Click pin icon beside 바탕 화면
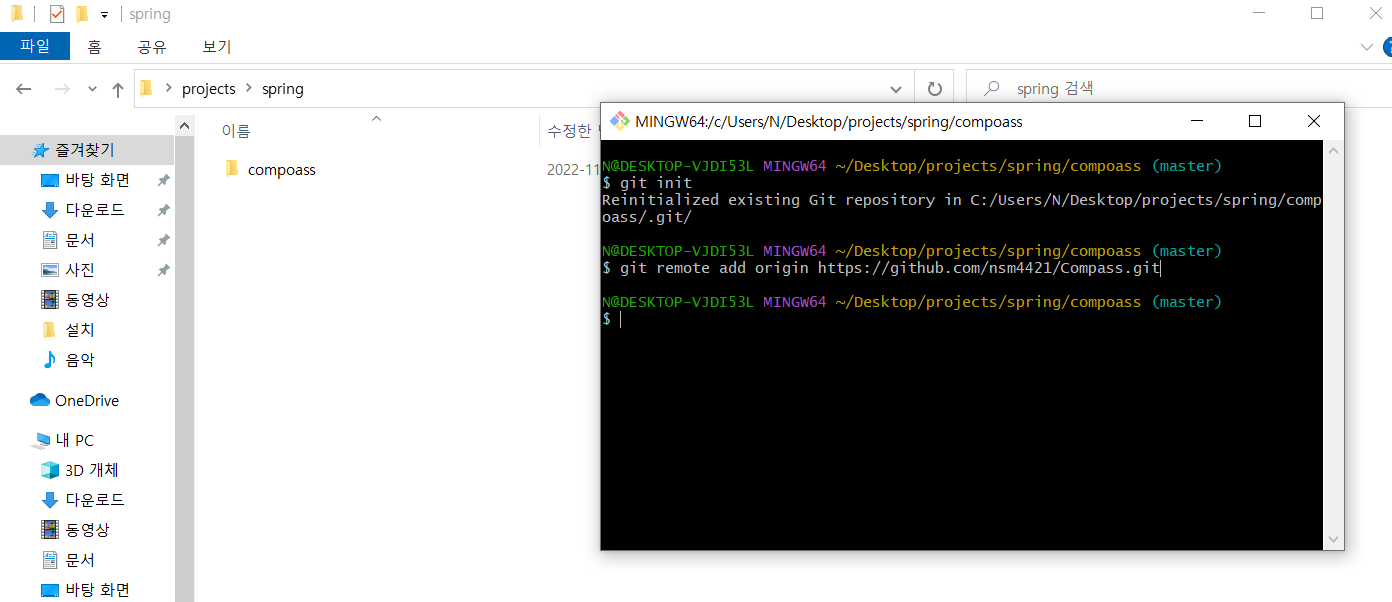The width and height of the screenshot is (1392, 602). [x=163, y=180]
